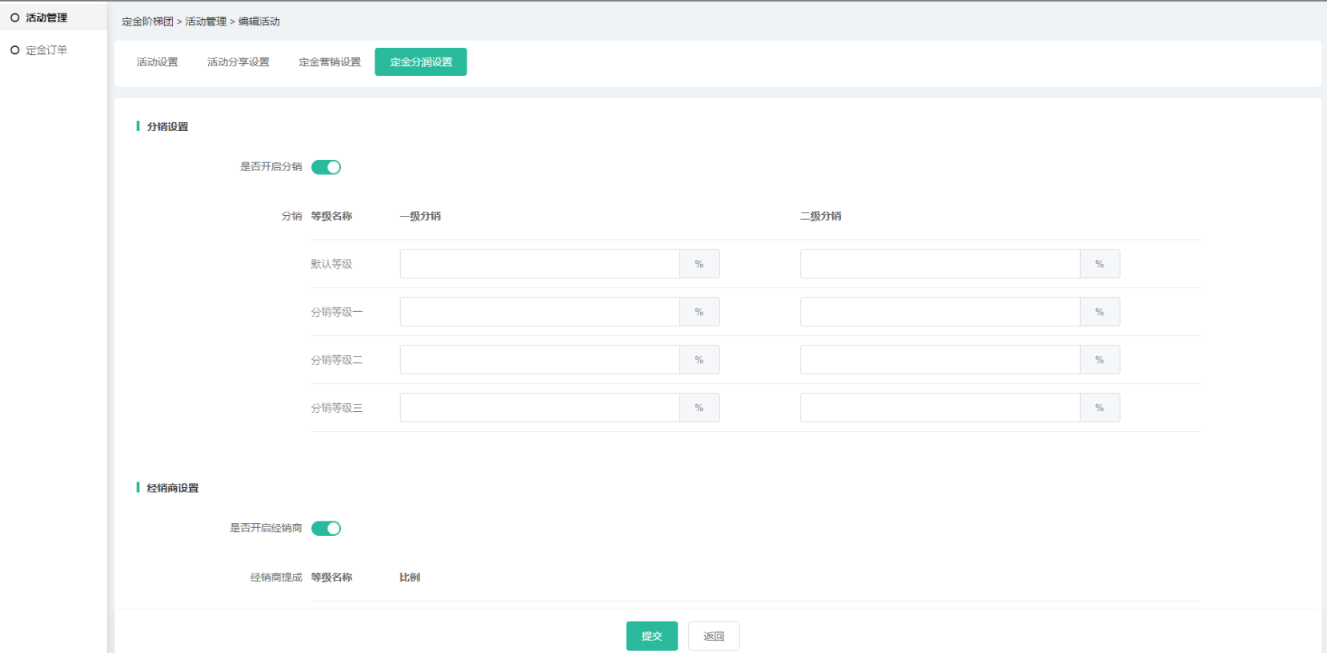
Task: Toggle the 是否开启分销 switch
Action: [326, 167]
